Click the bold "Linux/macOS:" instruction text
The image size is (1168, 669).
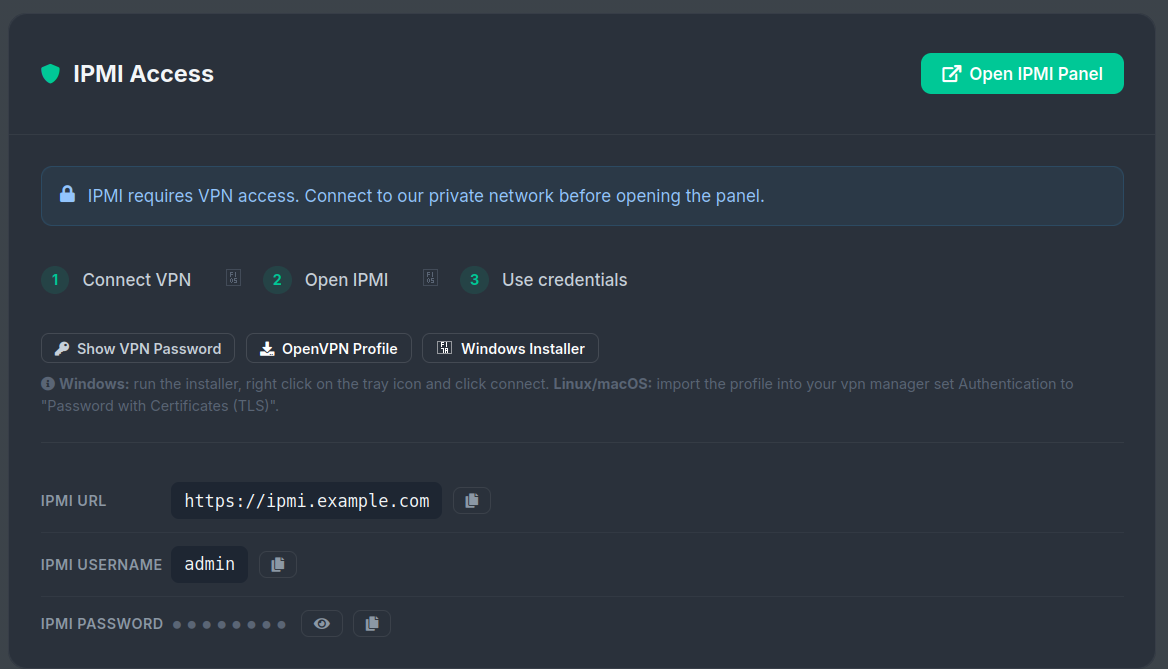(603, 384)
